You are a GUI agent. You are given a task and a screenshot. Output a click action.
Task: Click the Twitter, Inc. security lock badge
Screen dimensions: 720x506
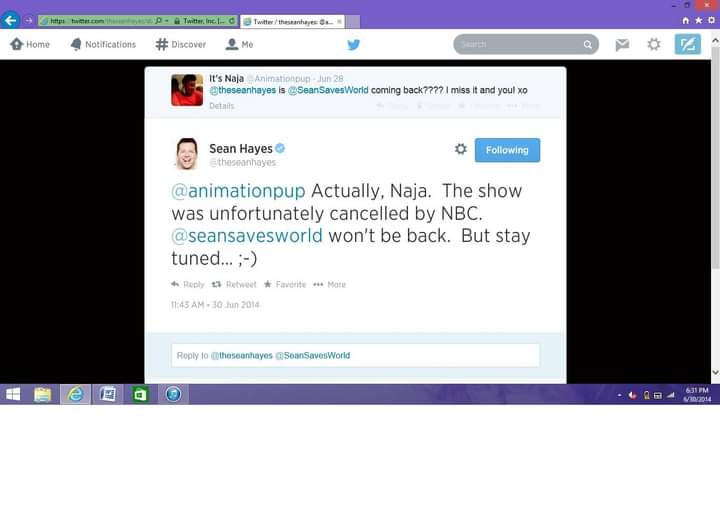click(199, 21)
